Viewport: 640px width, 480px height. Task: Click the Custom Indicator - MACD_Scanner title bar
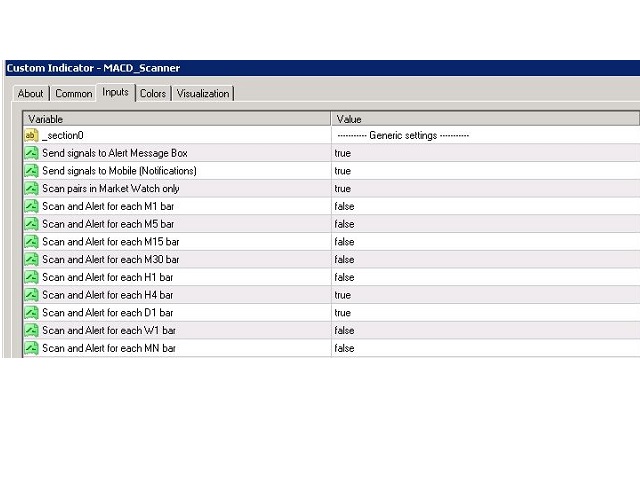tap(322, 68)
